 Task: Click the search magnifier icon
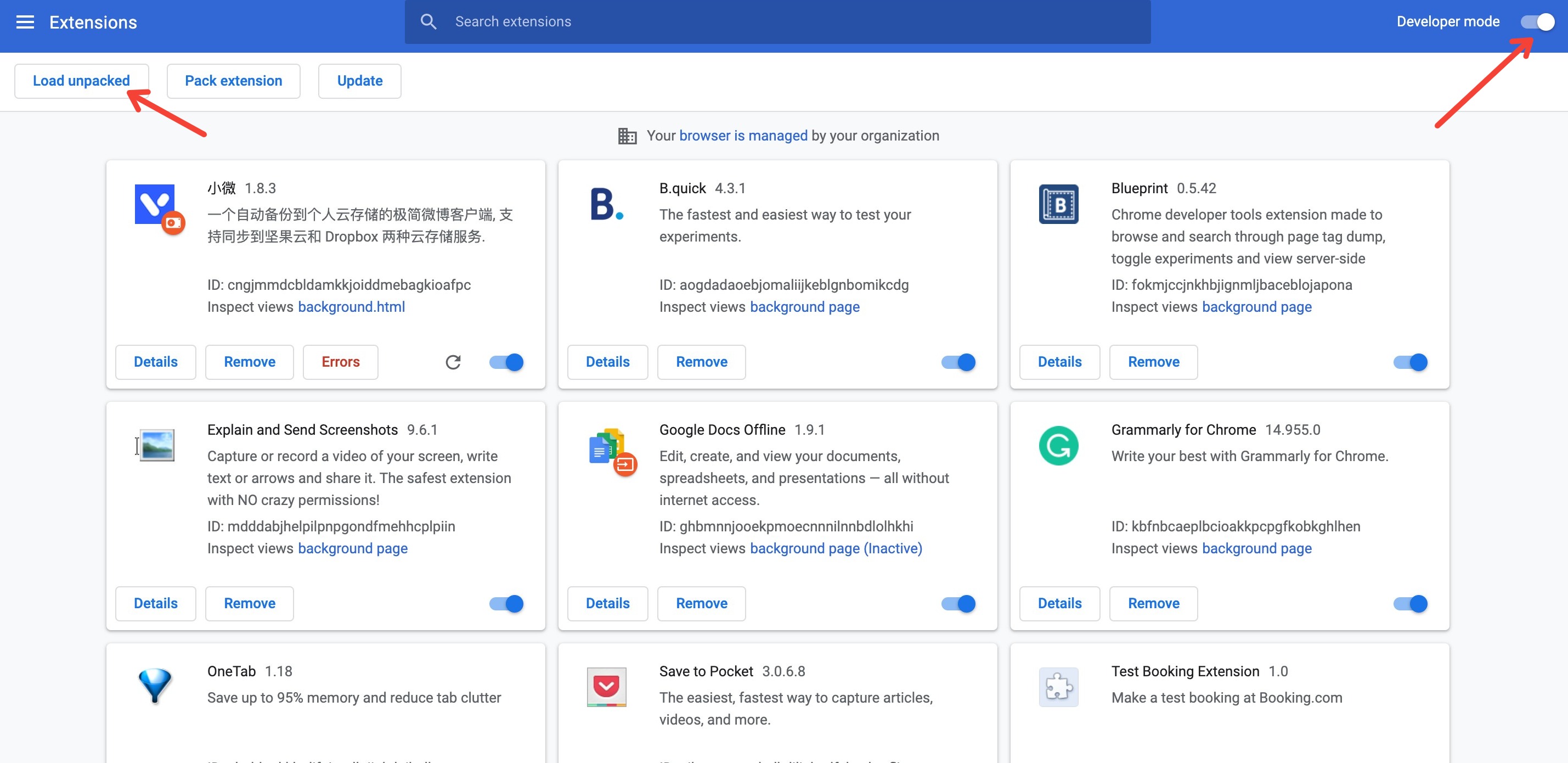[x=428, y=22]
